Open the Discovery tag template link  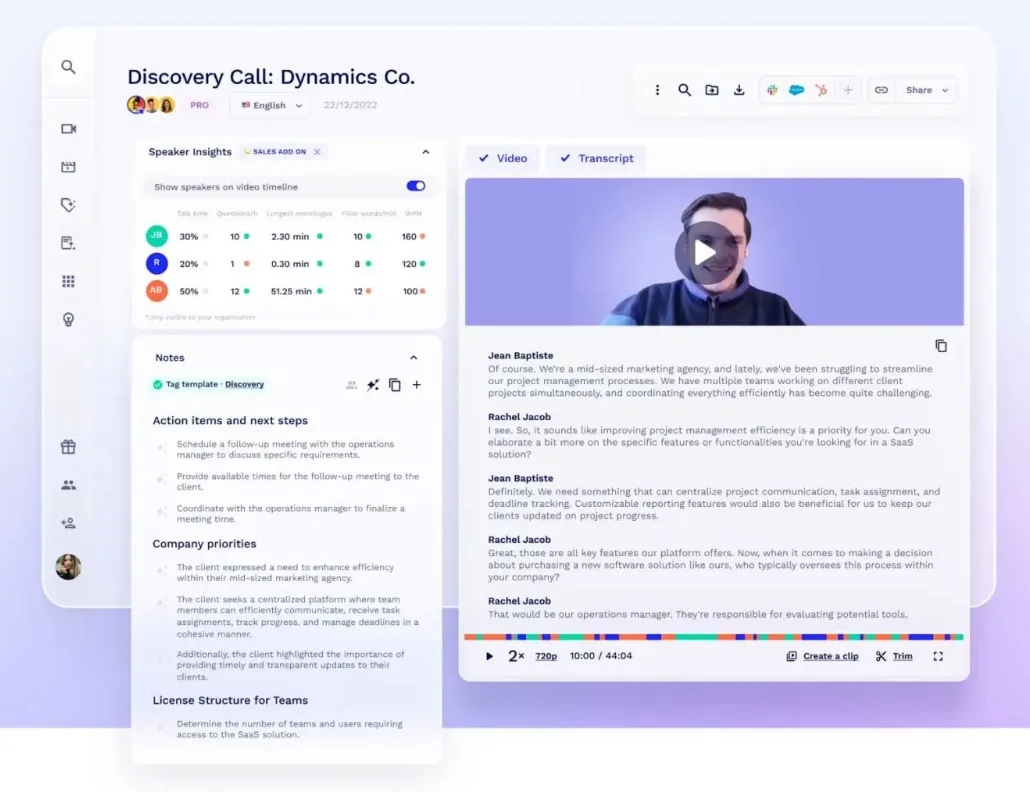click(x=244, y=384)
